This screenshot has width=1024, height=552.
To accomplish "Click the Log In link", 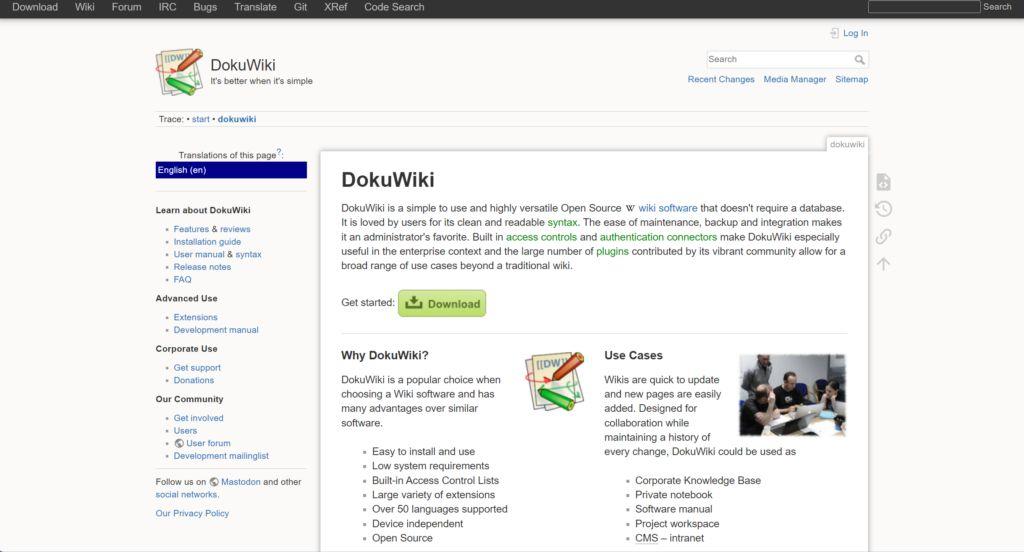I will (856, 33).
